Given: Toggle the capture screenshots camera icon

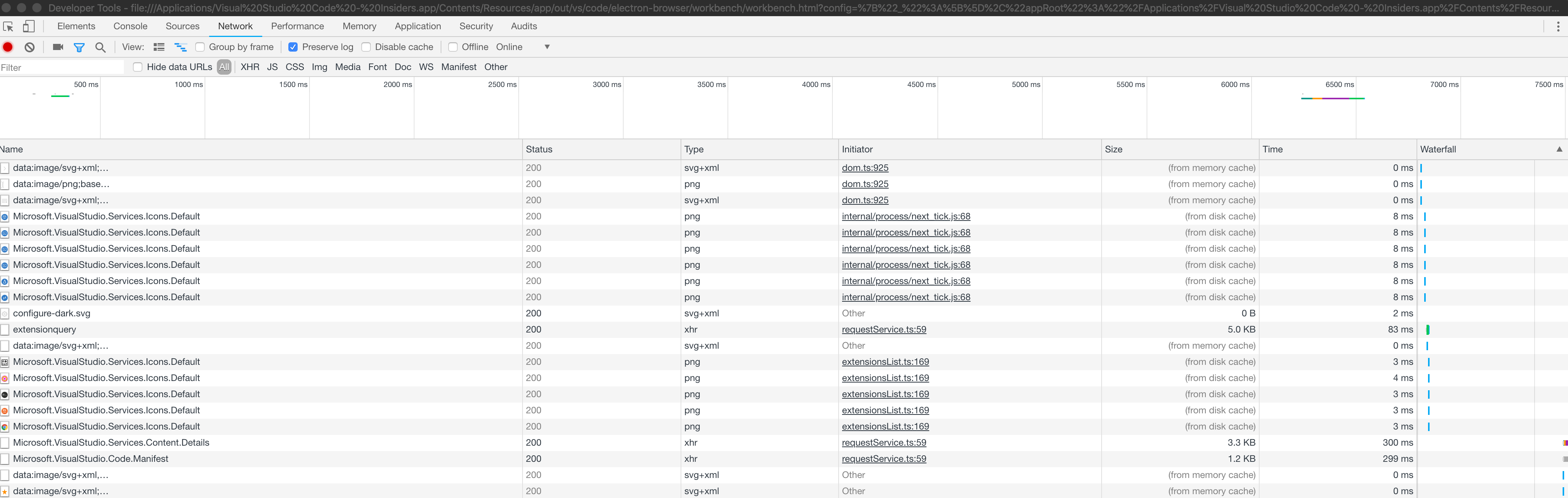Looking at the screenshot, I should coord(58,47).
